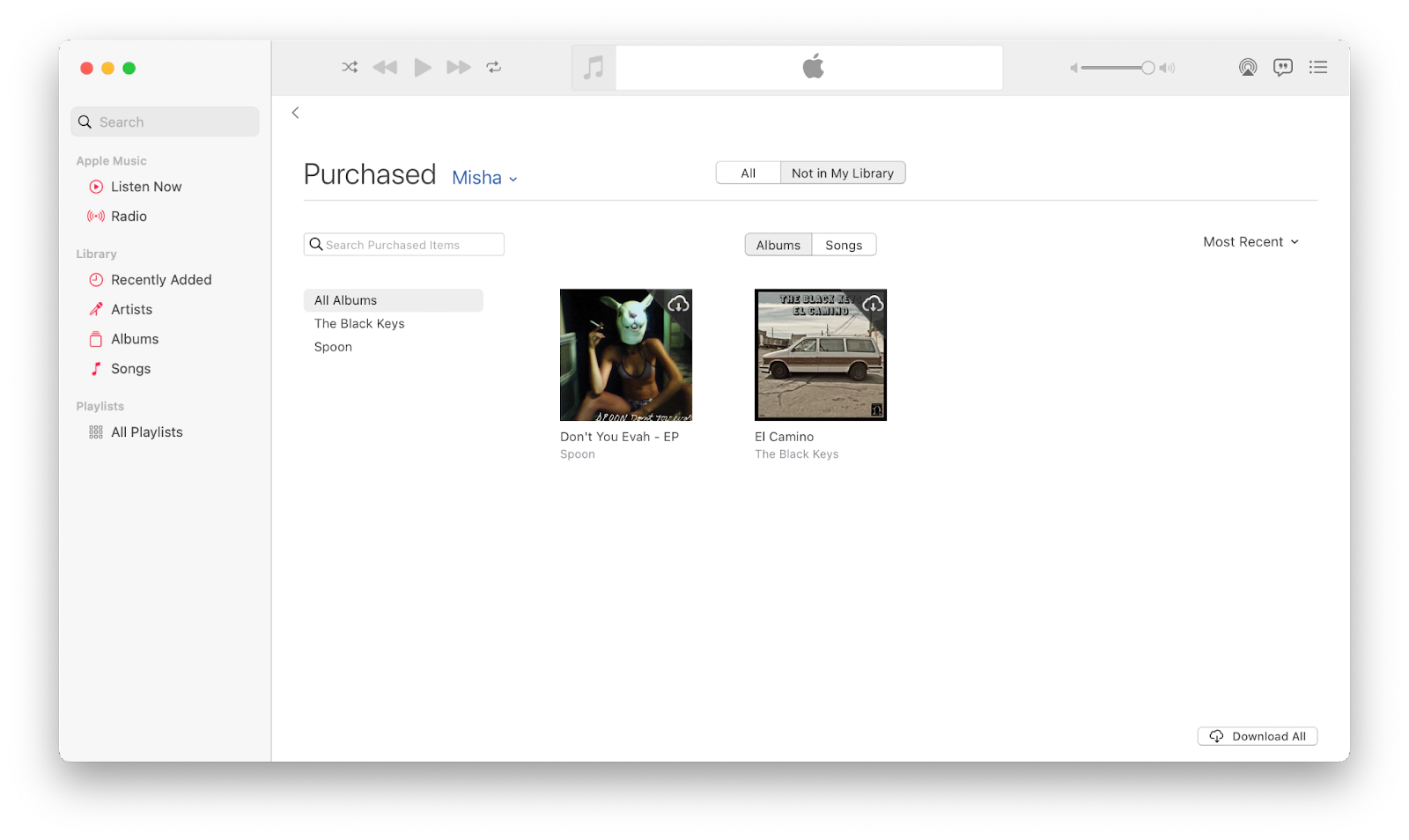1409x840 pixels.
Task: Click the Spoon artist name under the EP
Action: click(578, 454)
